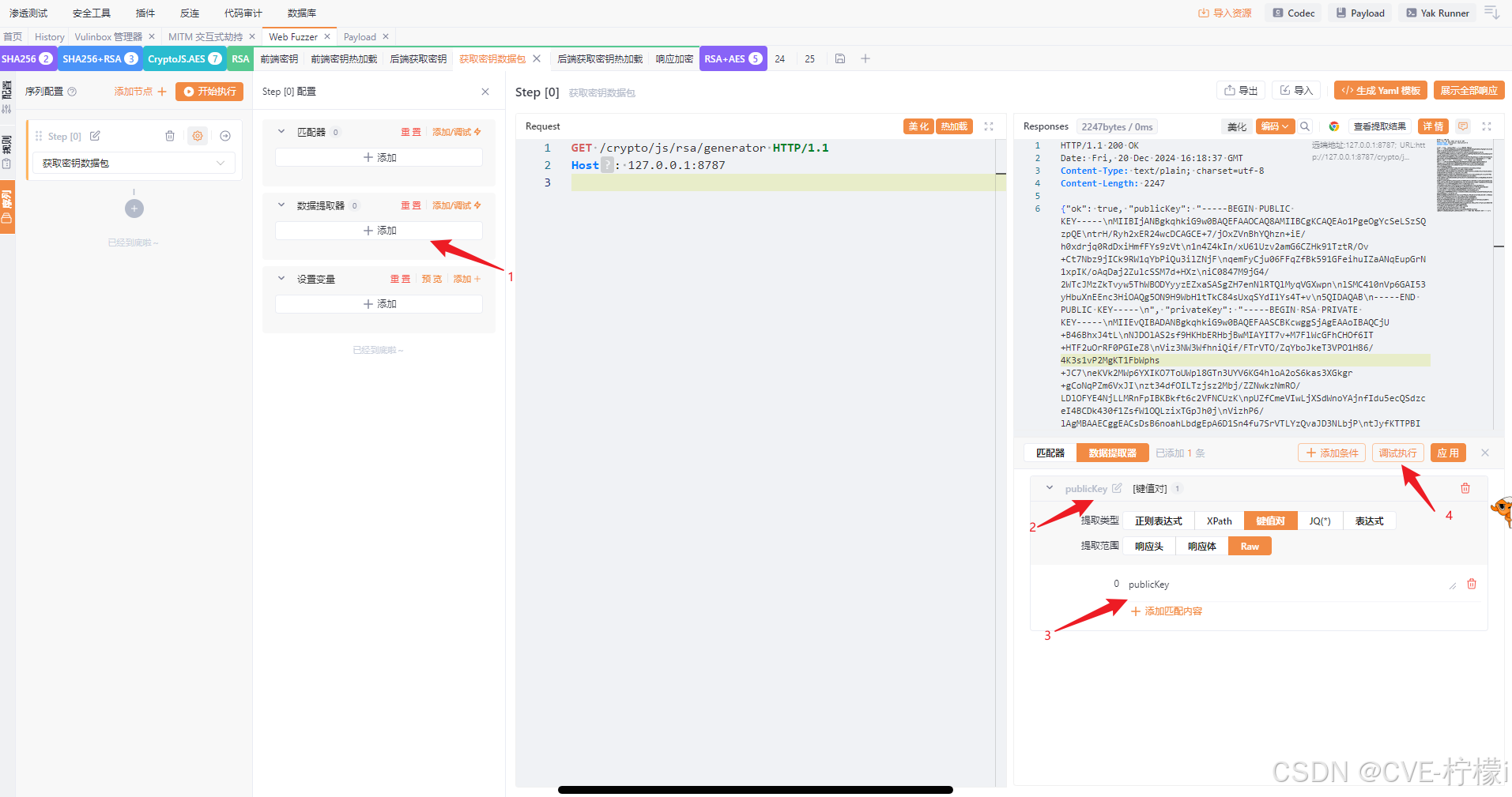Edit the publicKey extractor name
This screenshot has width=1512, height=797.
pyautogui.click(x=1117, y=488)
